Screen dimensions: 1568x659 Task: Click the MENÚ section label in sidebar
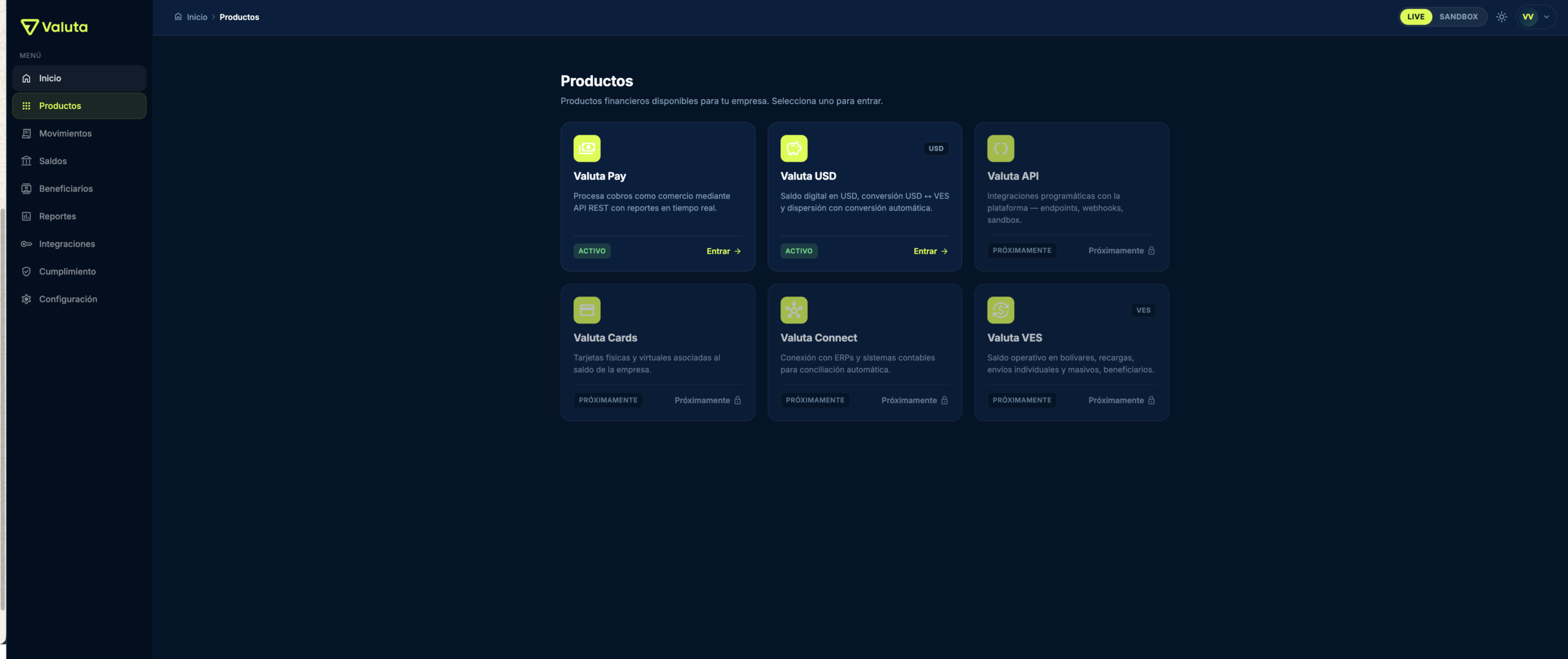coord(30,56)
